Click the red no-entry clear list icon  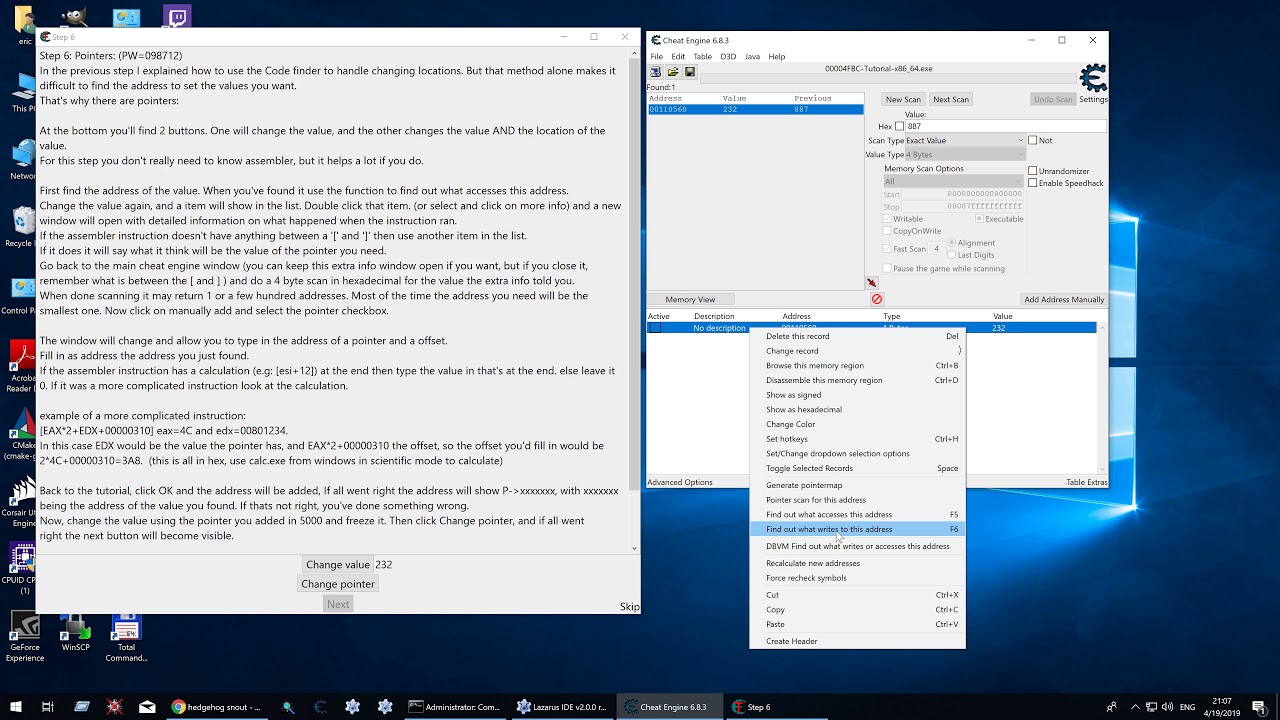pos(877,299)
